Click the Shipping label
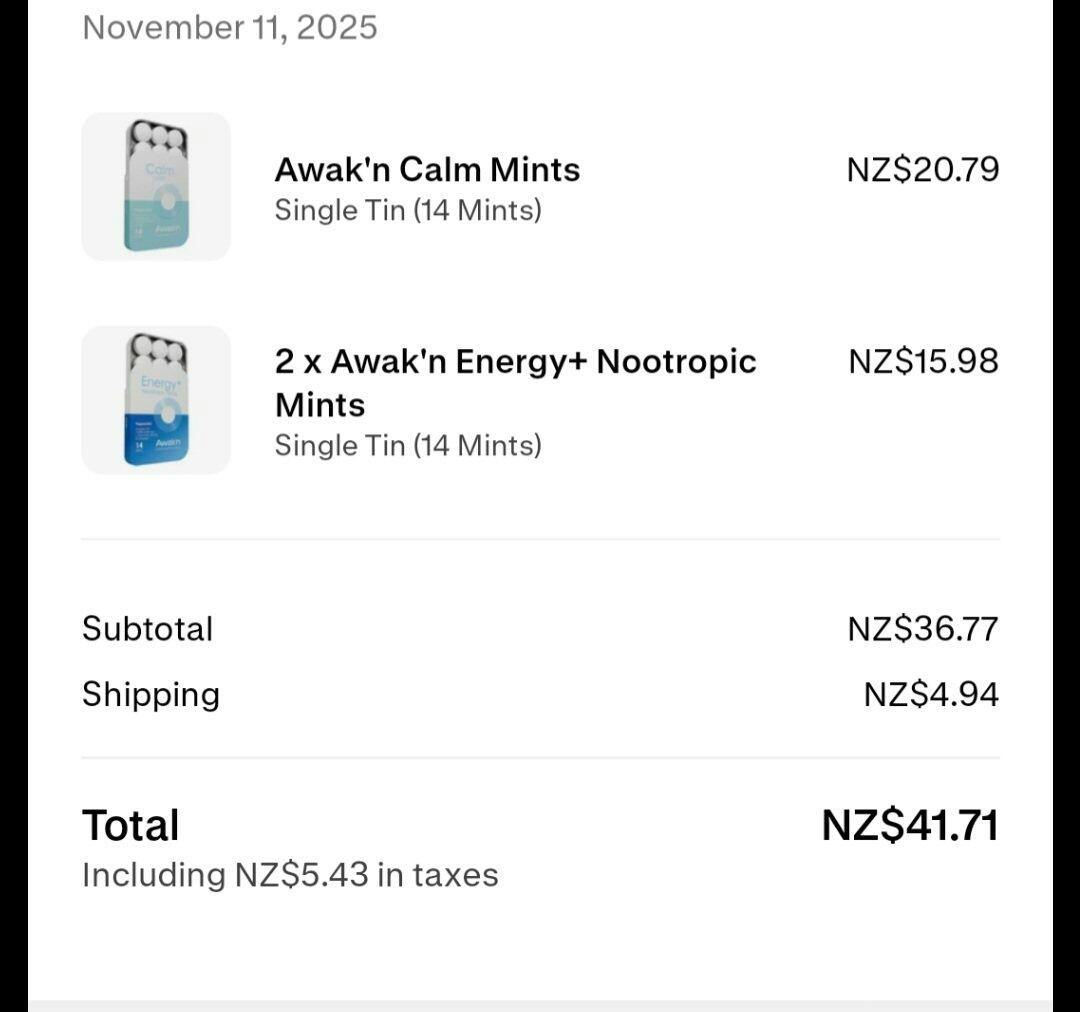 click(x=151, y=694)
